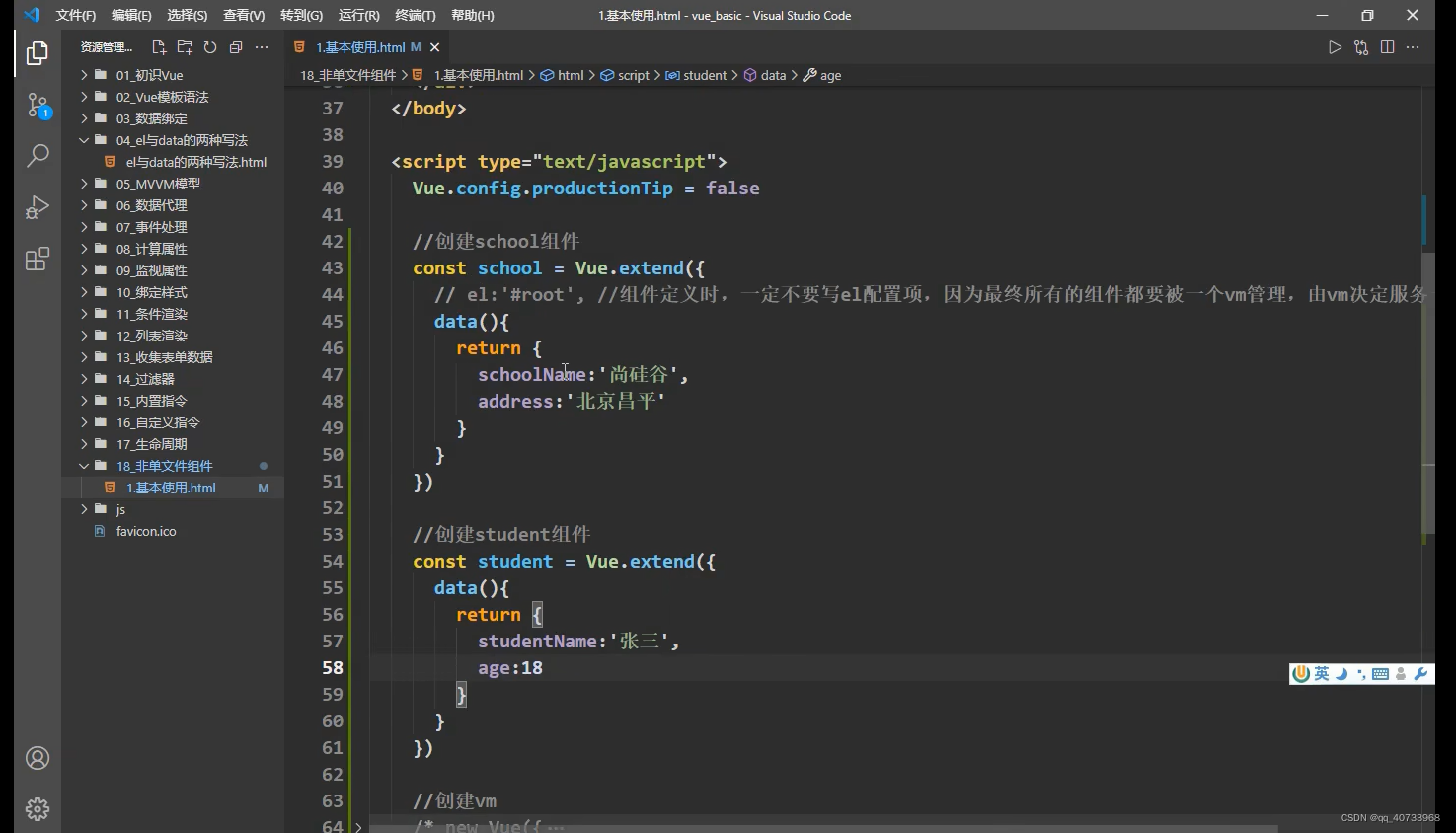Open the Run and Debug view
This screenshot has width=1456, height=833.
click(x=38, y=207)
